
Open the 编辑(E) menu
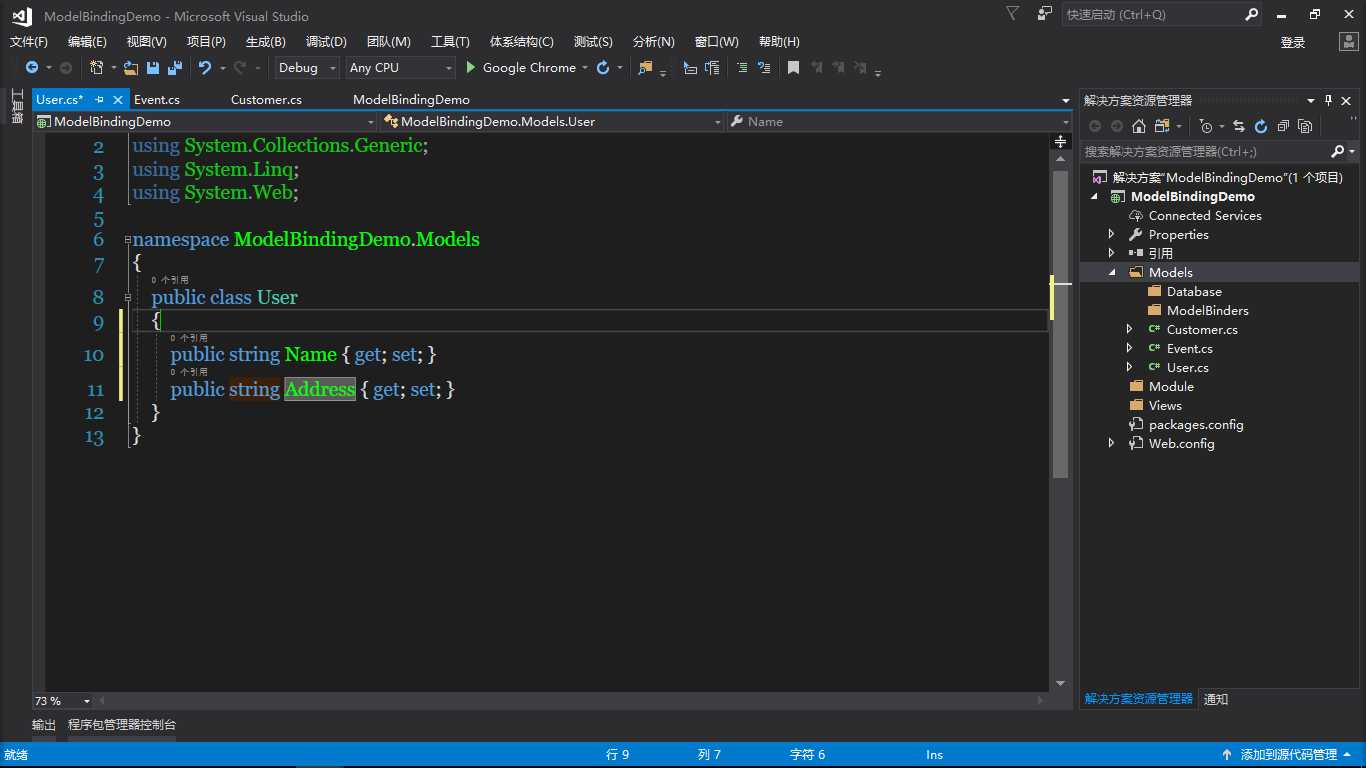pyautogui.click(x=87, y=42)
